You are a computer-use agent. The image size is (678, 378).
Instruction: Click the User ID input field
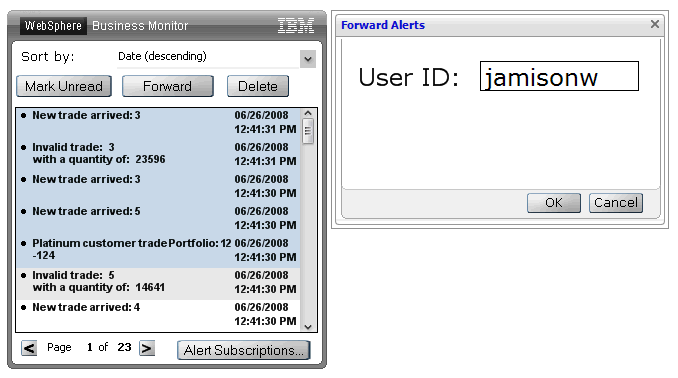coord(559,76)
